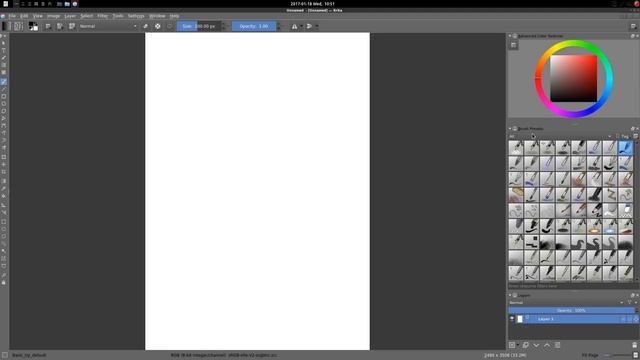Toggle lock on Layer 1
This screenshot has width=640, height=360.
[623, 319]
